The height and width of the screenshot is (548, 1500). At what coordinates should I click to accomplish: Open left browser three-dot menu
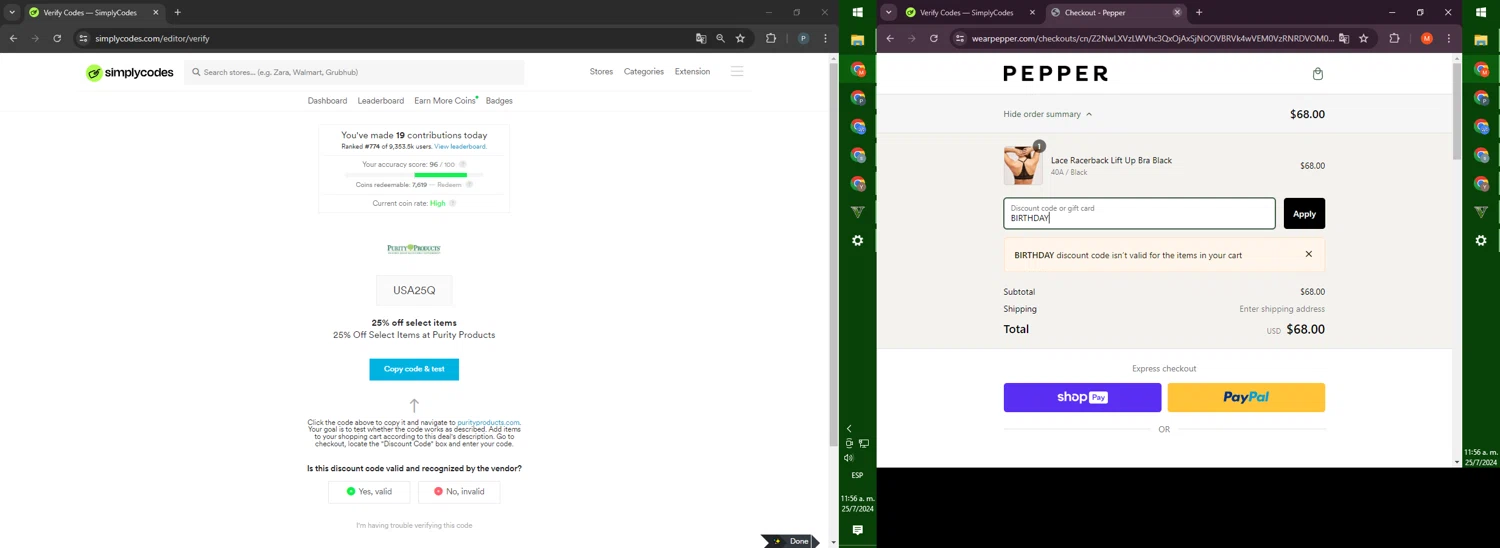click(825, 38)
